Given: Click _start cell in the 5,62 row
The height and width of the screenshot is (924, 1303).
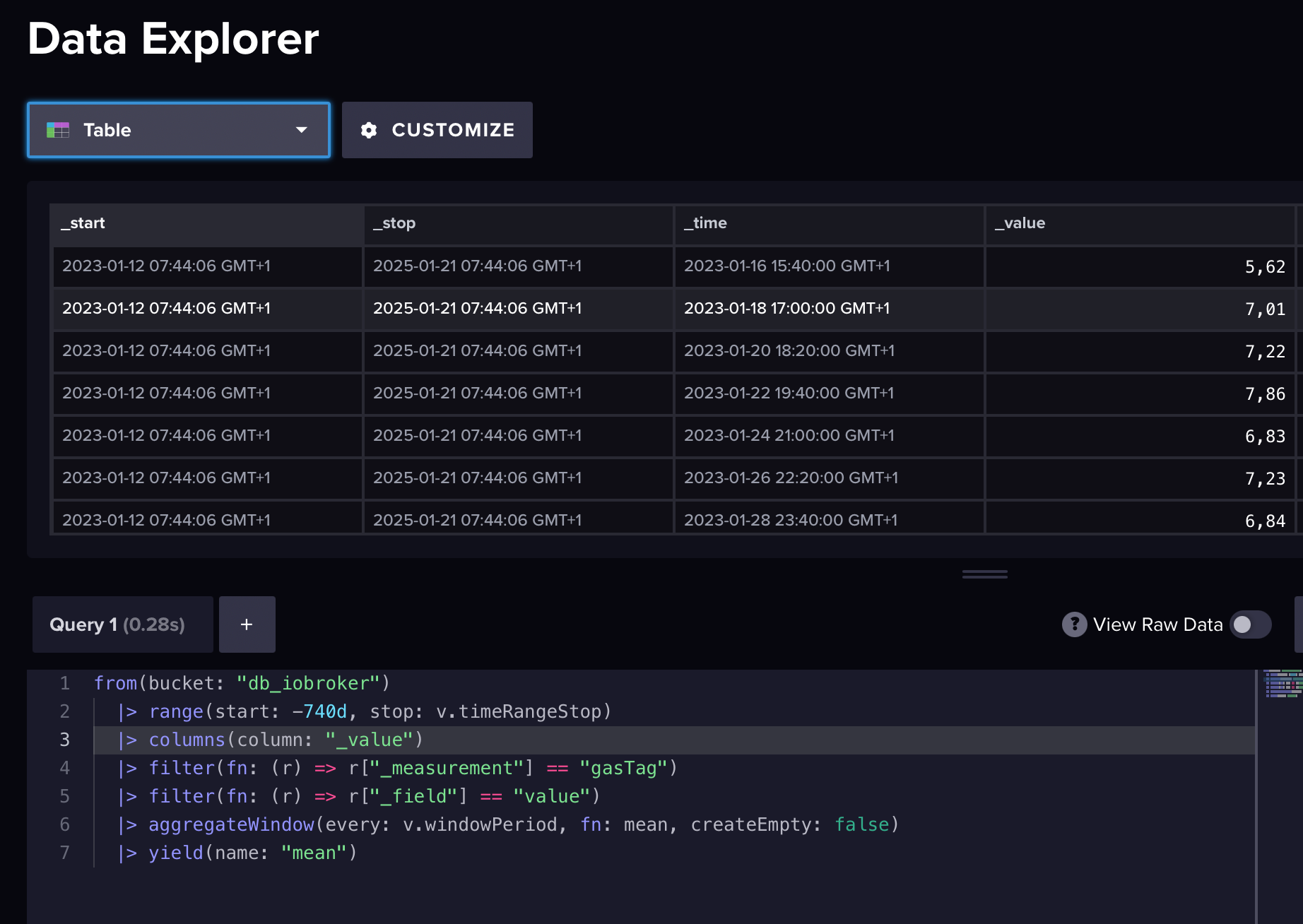Looking at the screenshot, I should pos(207,266).
